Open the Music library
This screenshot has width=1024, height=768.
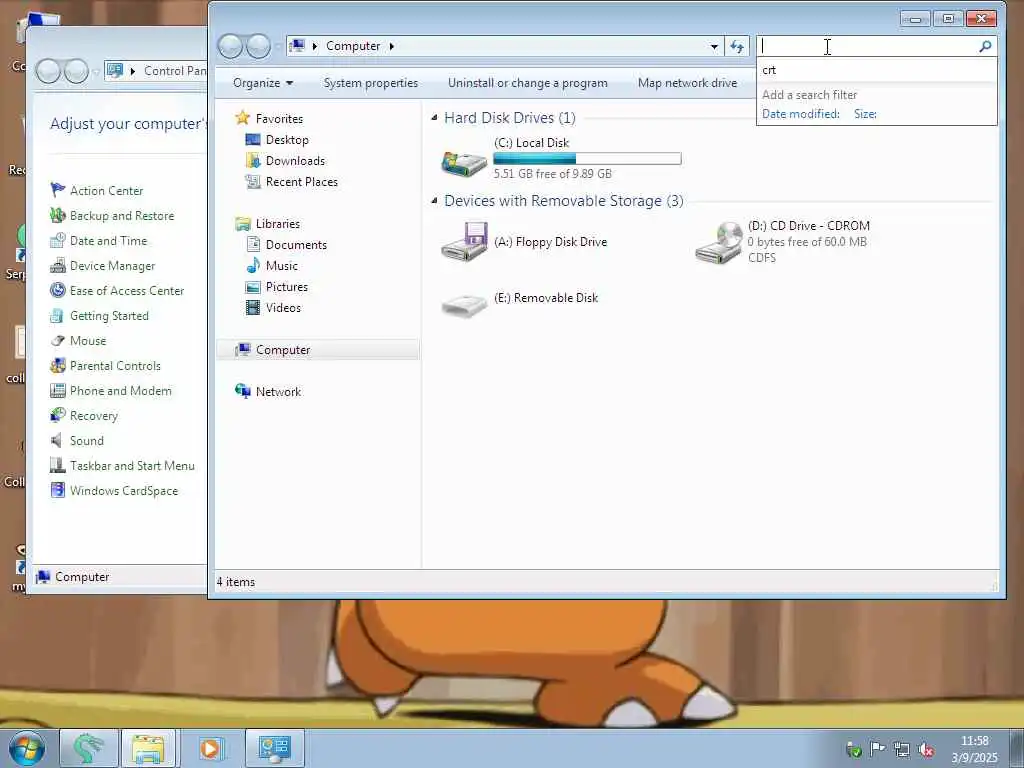coord(281,265)
